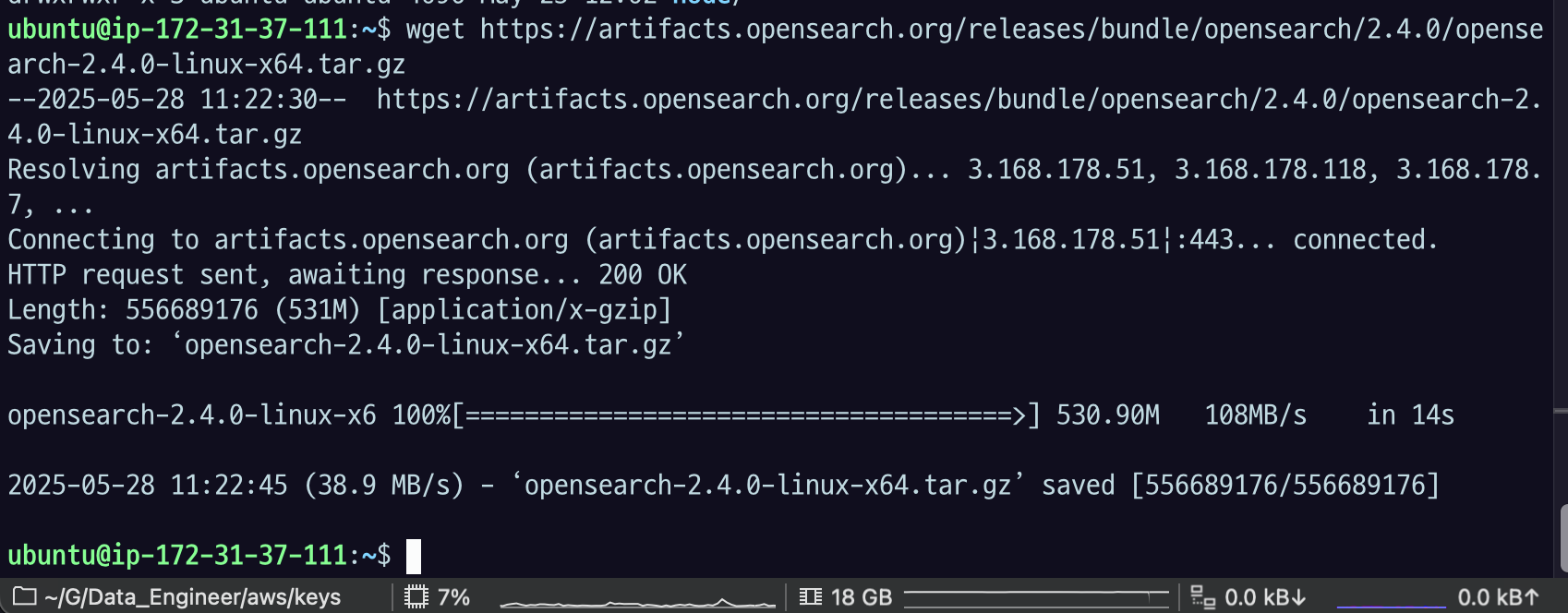This screenshot has height=613, width=1568.
Task: Click the '--2025-05-28 11:22:30--' timestamp
Action: pos(176,100)
